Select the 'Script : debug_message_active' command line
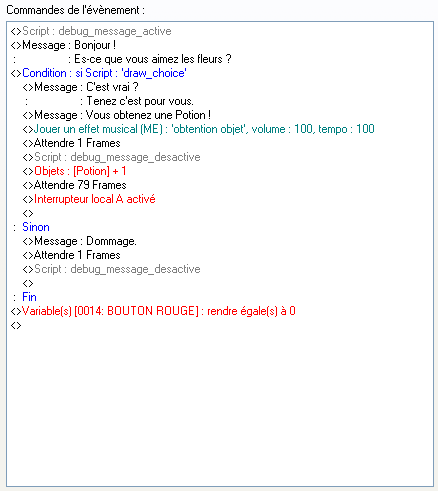Screen dimensions: 438x491 pyautogui.click(x=91, y=31)
